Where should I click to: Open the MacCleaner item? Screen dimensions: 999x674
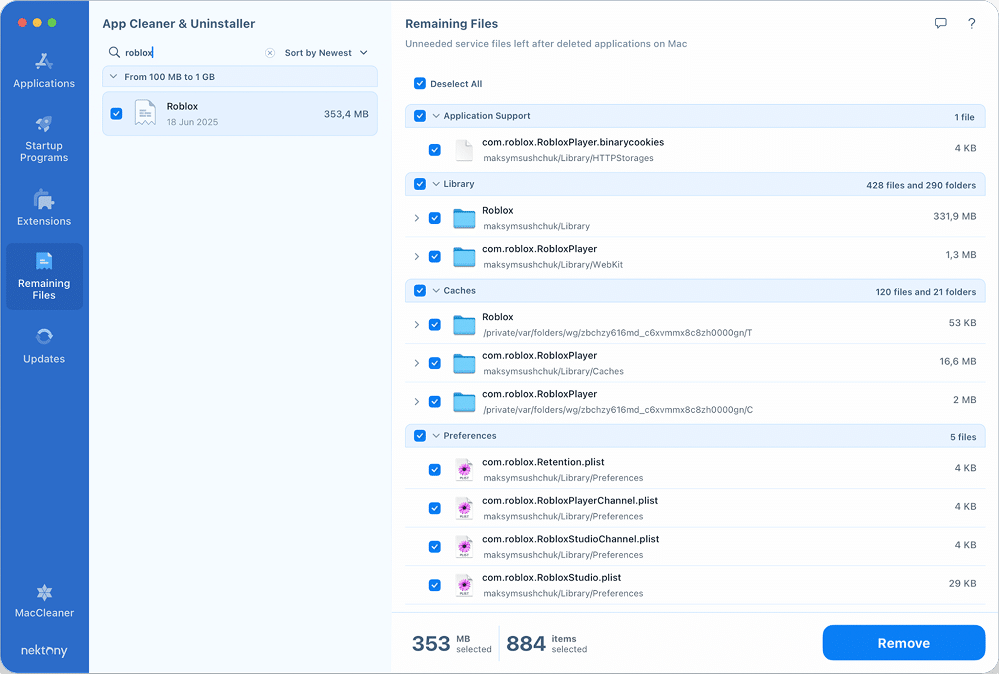[x=44, y=601]
